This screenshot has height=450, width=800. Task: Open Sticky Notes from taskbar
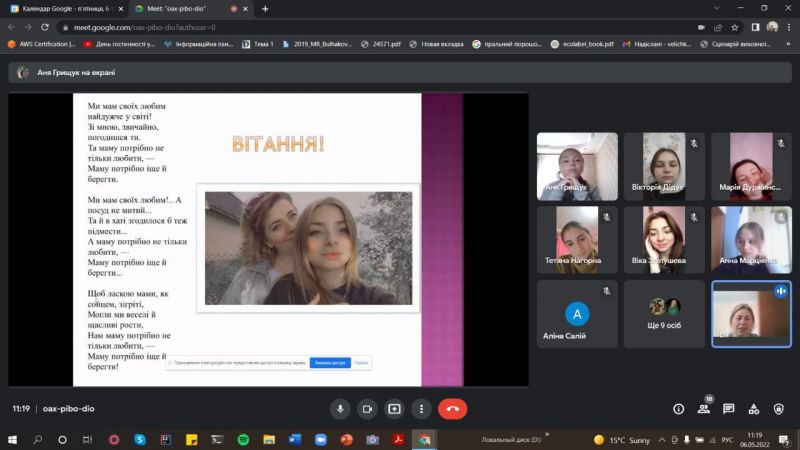click(x=191, y=439)
